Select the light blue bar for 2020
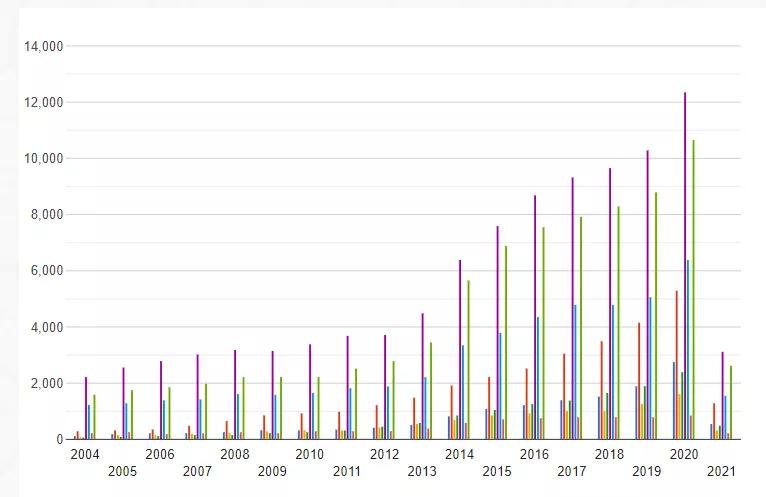This screenshot has height=497, width=766. [x=688, y=350]
